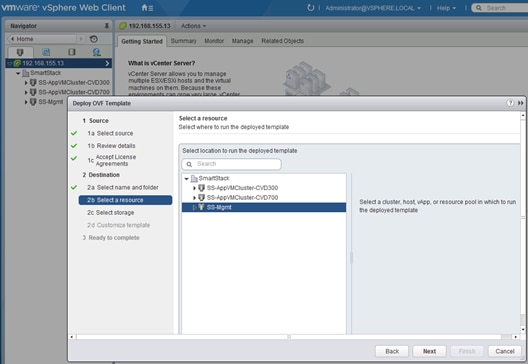528x364 pixels.
Task: Click the vertical splitter handle beside resource tree
Action: (x=351, y=258)
